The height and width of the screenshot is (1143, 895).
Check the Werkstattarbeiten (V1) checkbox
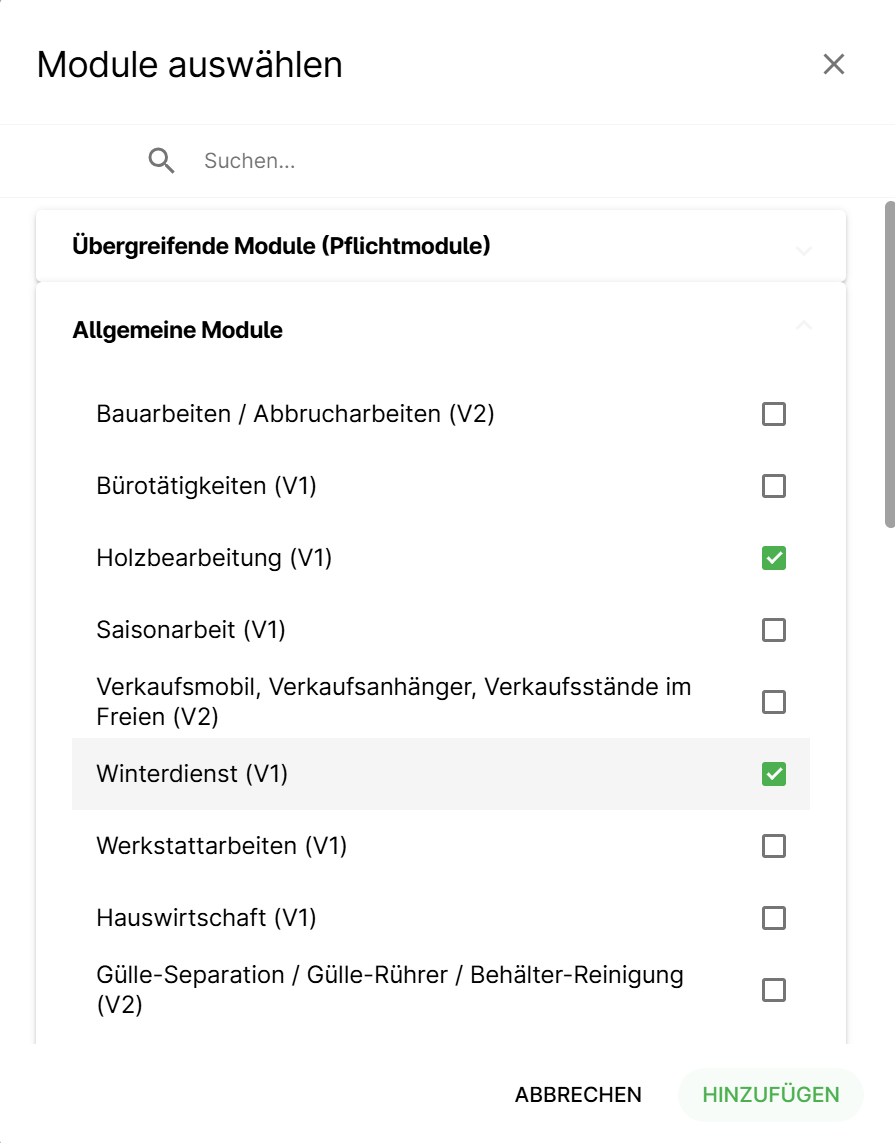pos(774,846)
